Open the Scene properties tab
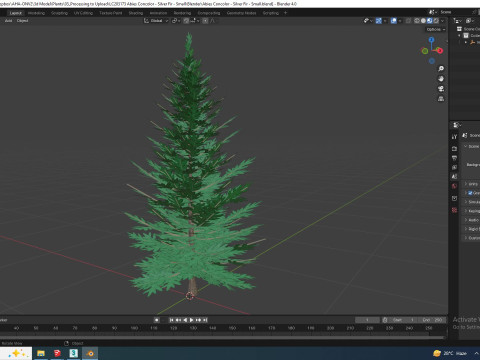The width and height of the screenshot is (480, 360). pos(454,177)
